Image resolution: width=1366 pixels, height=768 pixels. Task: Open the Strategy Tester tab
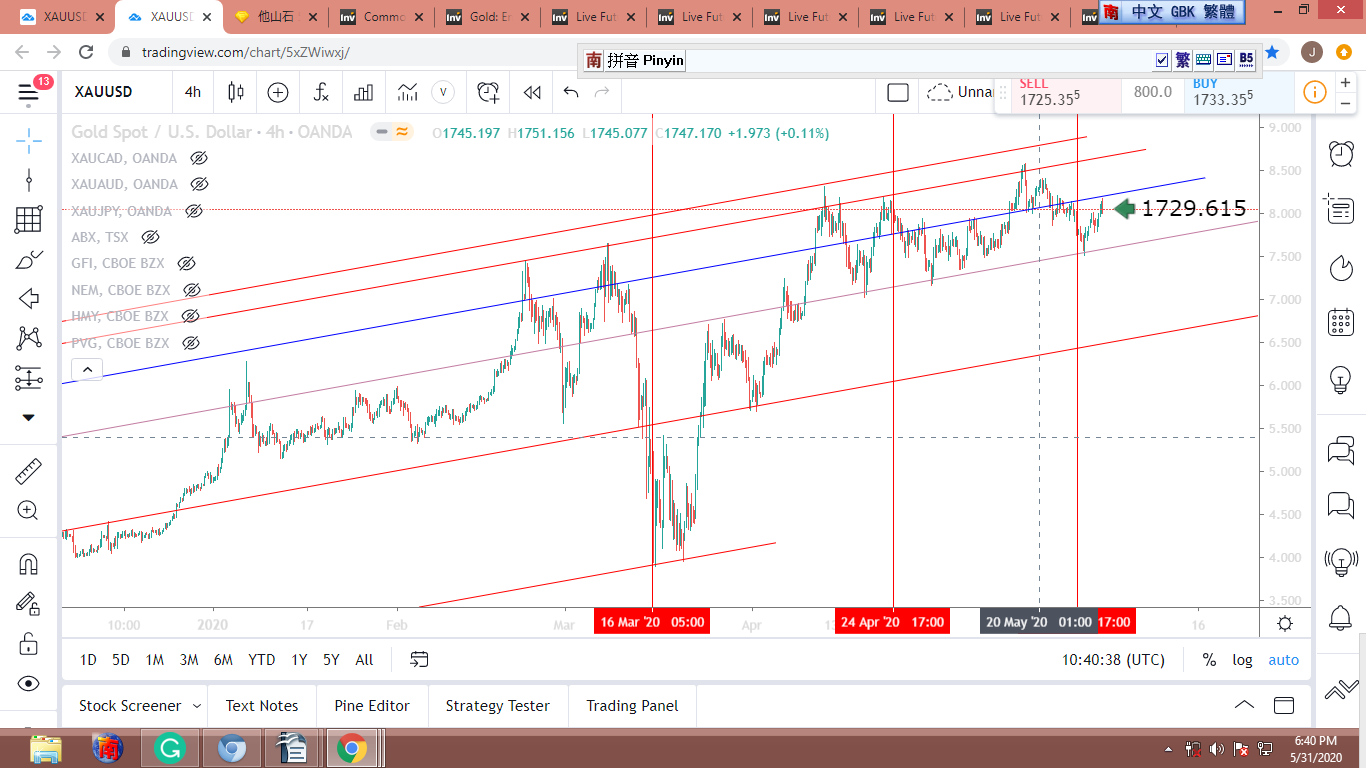[x=498, y=706]
